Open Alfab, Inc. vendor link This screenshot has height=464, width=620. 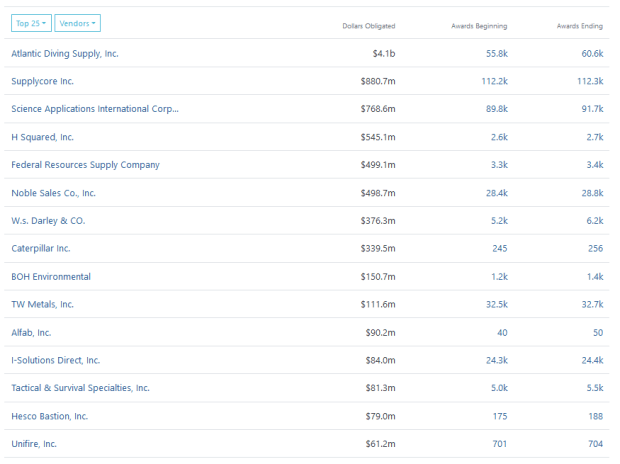point(31,332)
